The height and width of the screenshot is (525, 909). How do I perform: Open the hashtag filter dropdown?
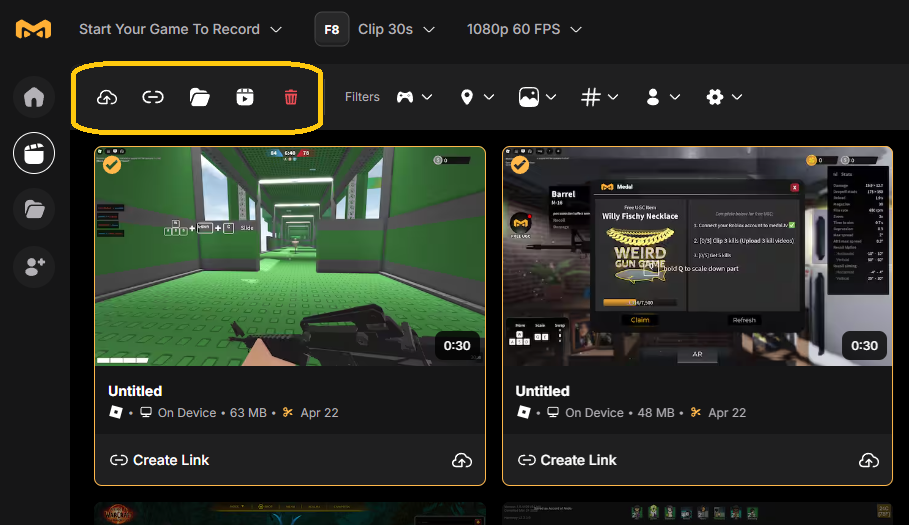click(x=599, y=97)
